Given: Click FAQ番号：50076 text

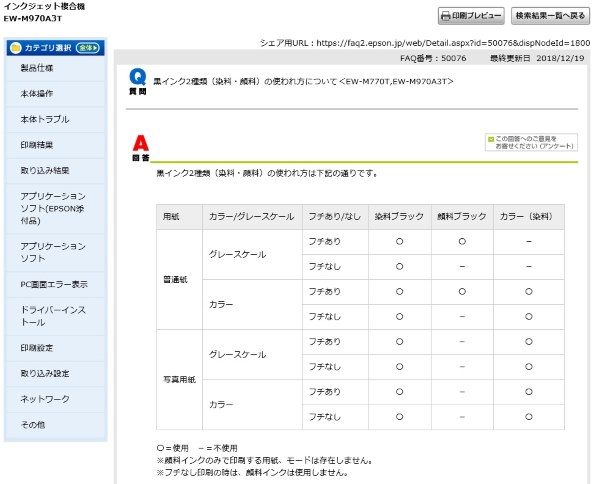Looking at the screenshot, I should (433, 58).
